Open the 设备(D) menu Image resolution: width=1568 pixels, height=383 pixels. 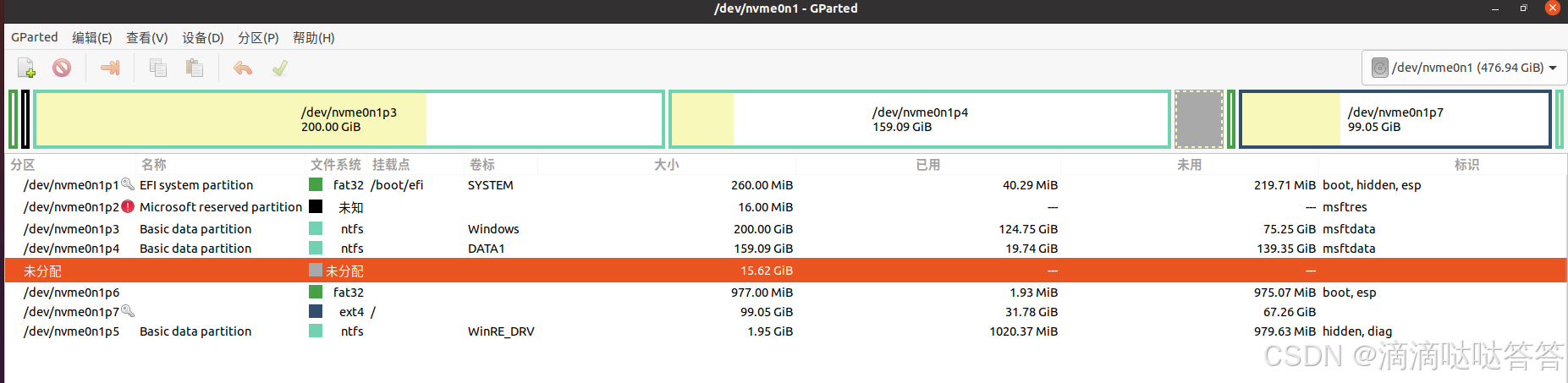coord(203,37)
